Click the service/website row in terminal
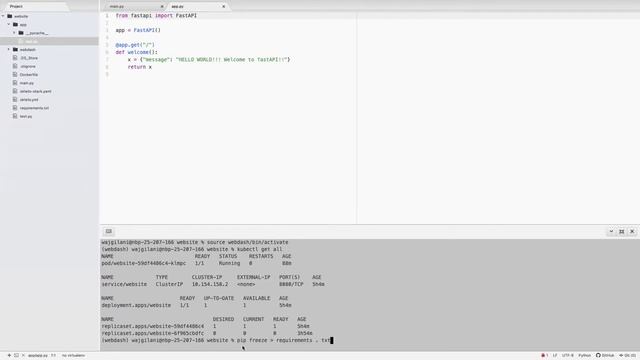640x360 pixels. click(213, 284)
